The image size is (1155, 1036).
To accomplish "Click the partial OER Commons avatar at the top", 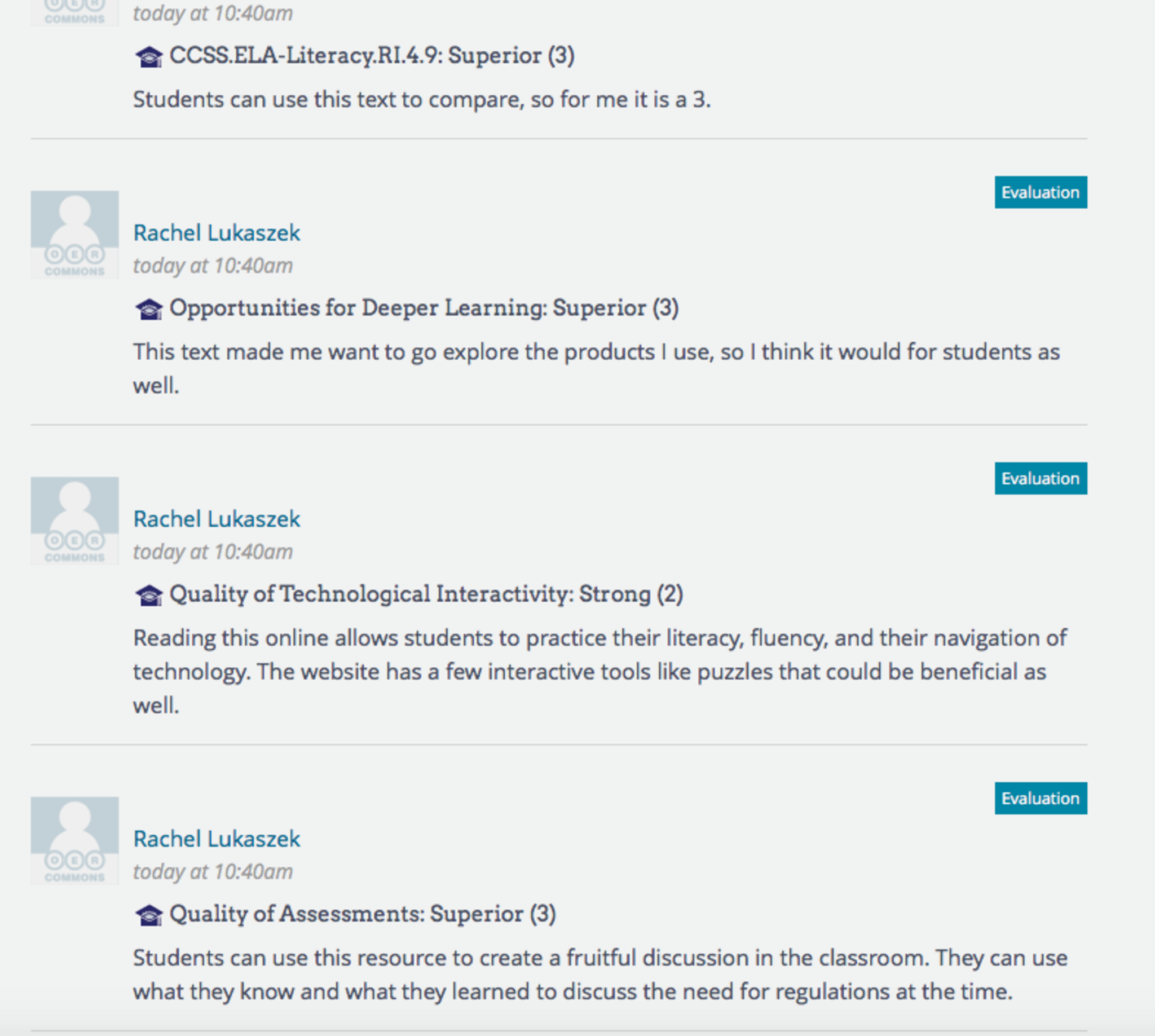I will point(74,12).
